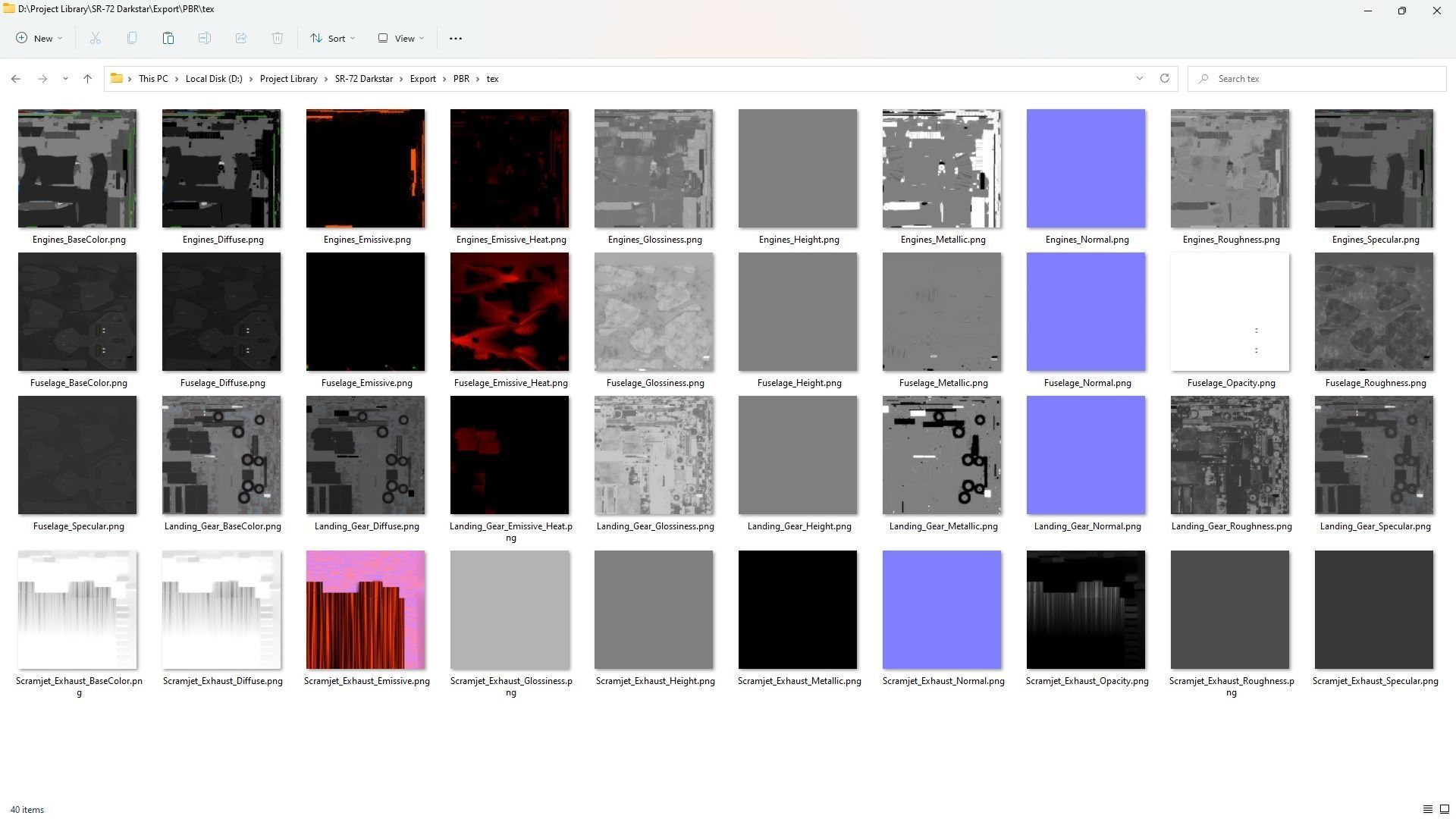Click the Search tex input field
This screenshot has width=1456, height=819.
coord(1319,79)
